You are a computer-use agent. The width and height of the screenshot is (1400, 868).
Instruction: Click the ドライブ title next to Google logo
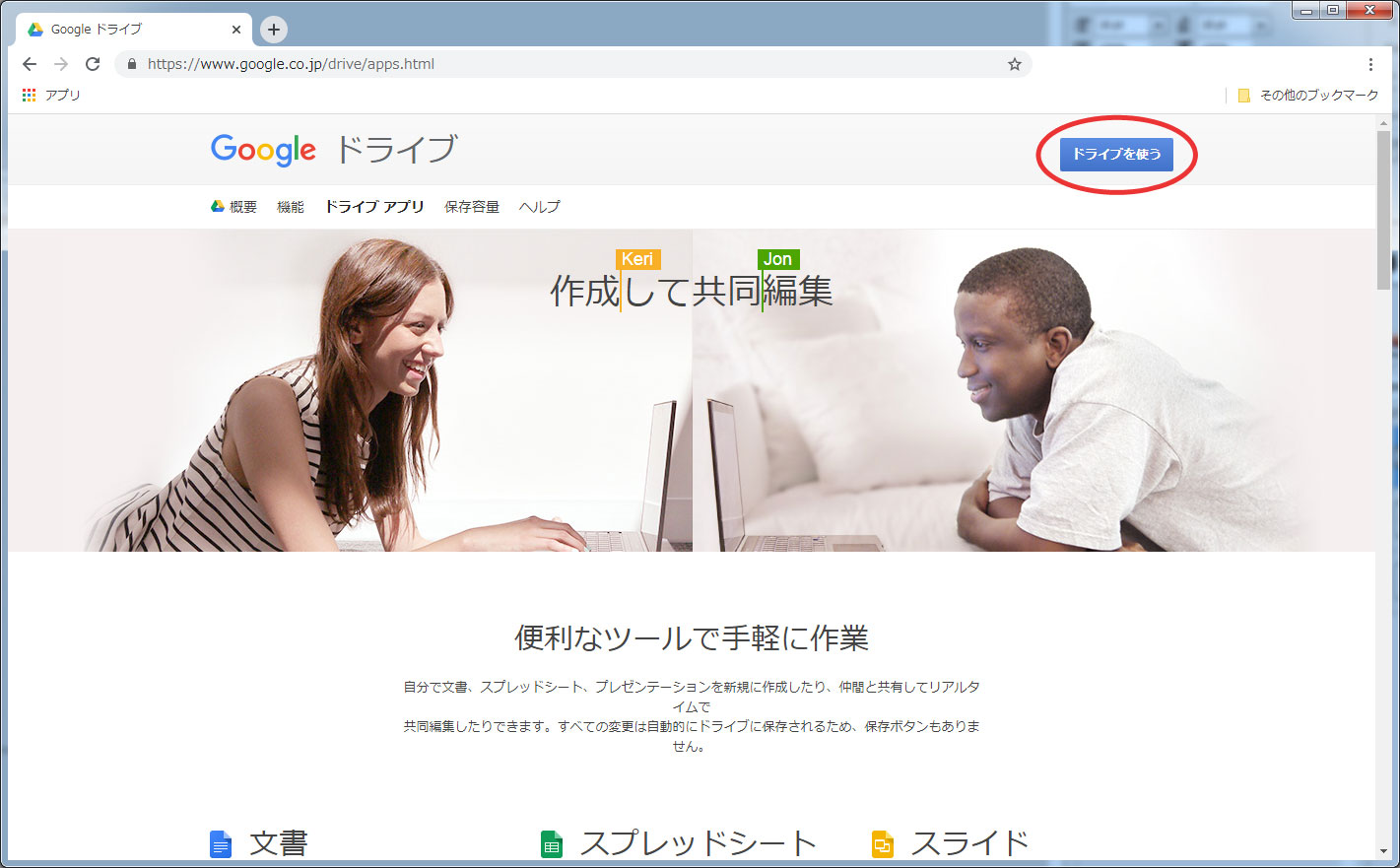(x=396, y=150)
